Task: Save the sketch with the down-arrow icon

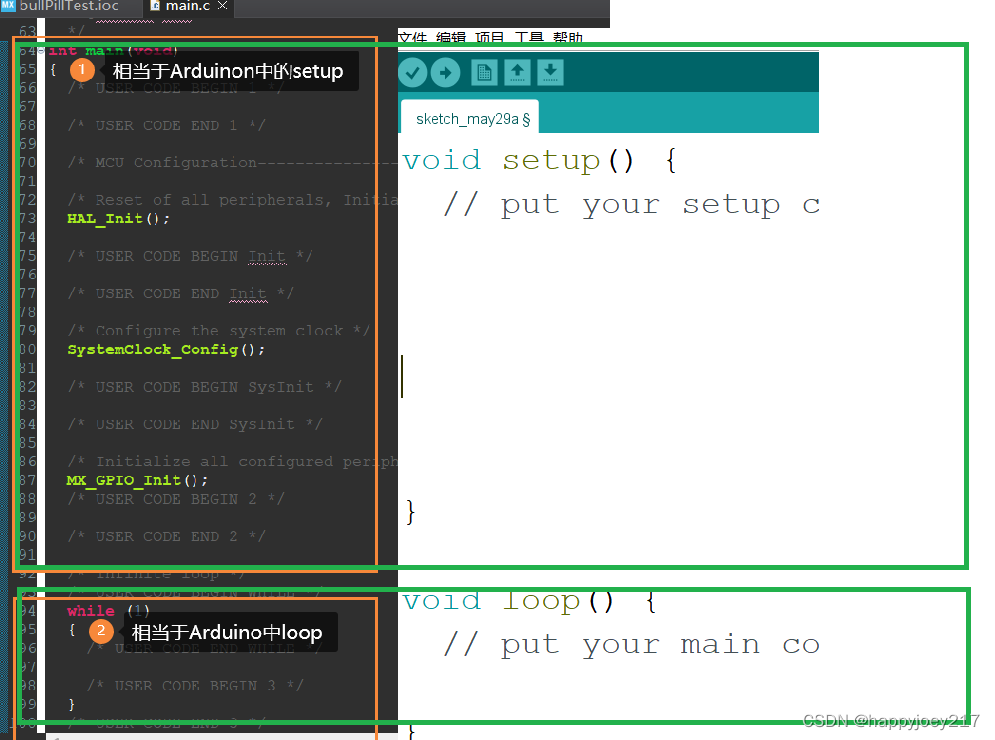Action: pyautogui.click(x=550, y=72)
